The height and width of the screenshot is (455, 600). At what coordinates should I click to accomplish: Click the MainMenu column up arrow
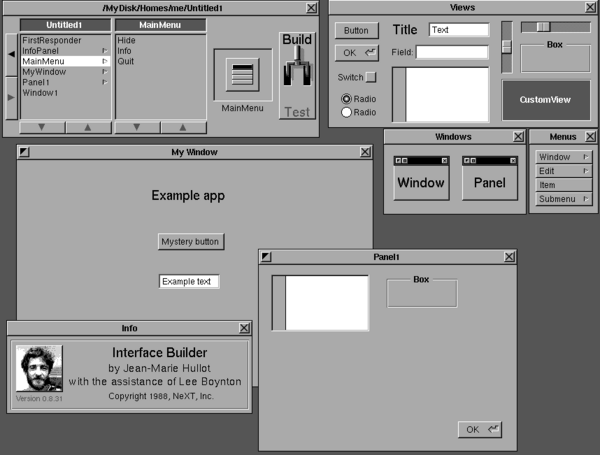pos(183,127)
